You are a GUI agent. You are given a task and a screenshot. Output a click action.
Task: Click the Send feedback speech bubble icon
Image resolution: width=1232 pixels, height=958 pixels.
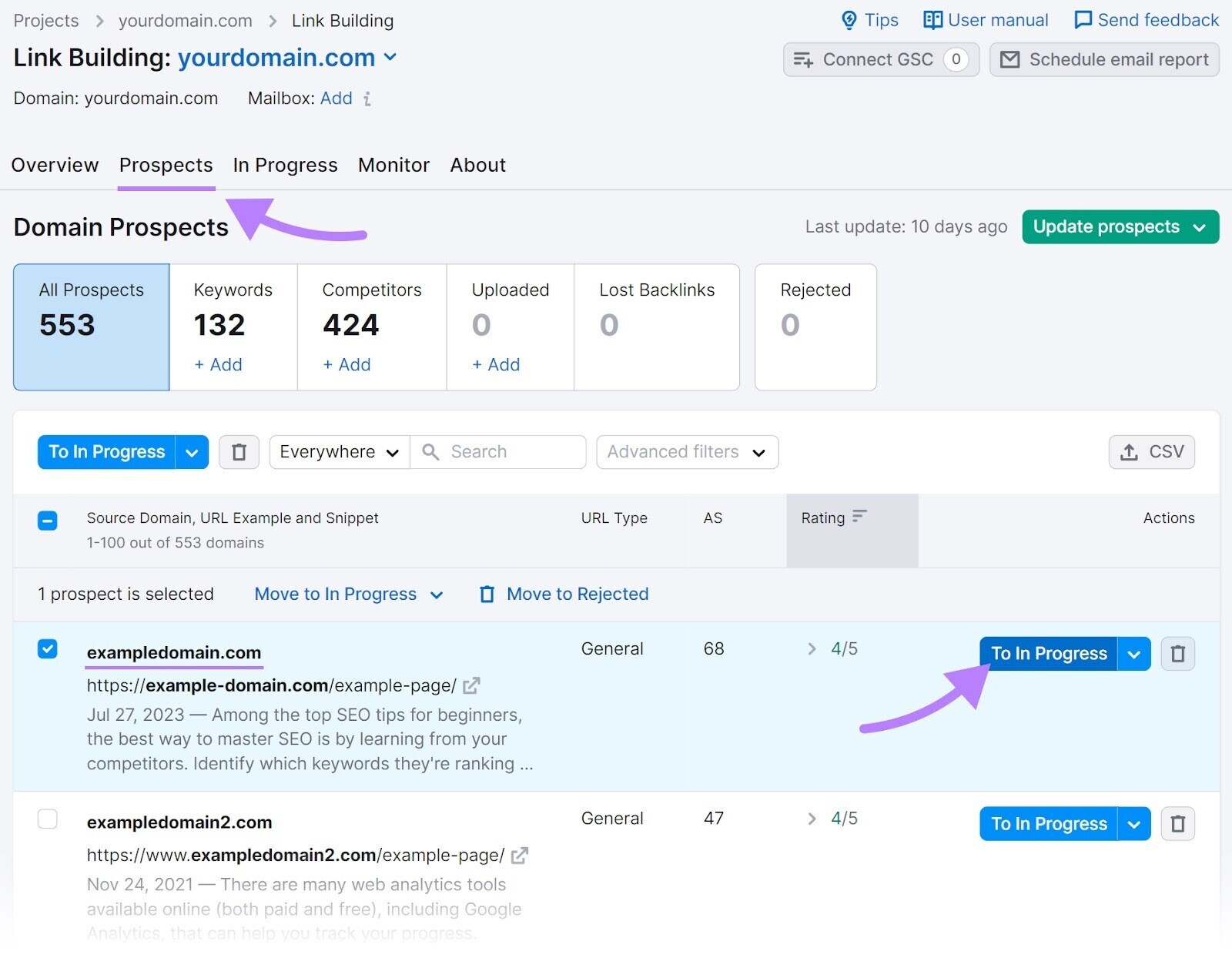pos(1083,20)
